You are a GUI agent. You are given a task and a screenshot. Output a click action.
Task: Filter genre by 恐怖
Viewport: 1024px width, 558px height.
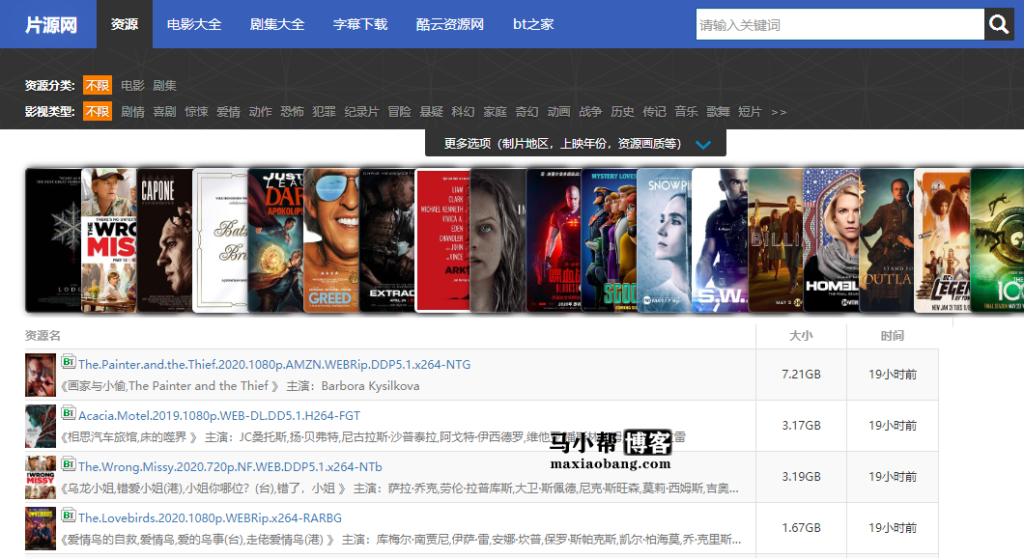pos(292,112)
